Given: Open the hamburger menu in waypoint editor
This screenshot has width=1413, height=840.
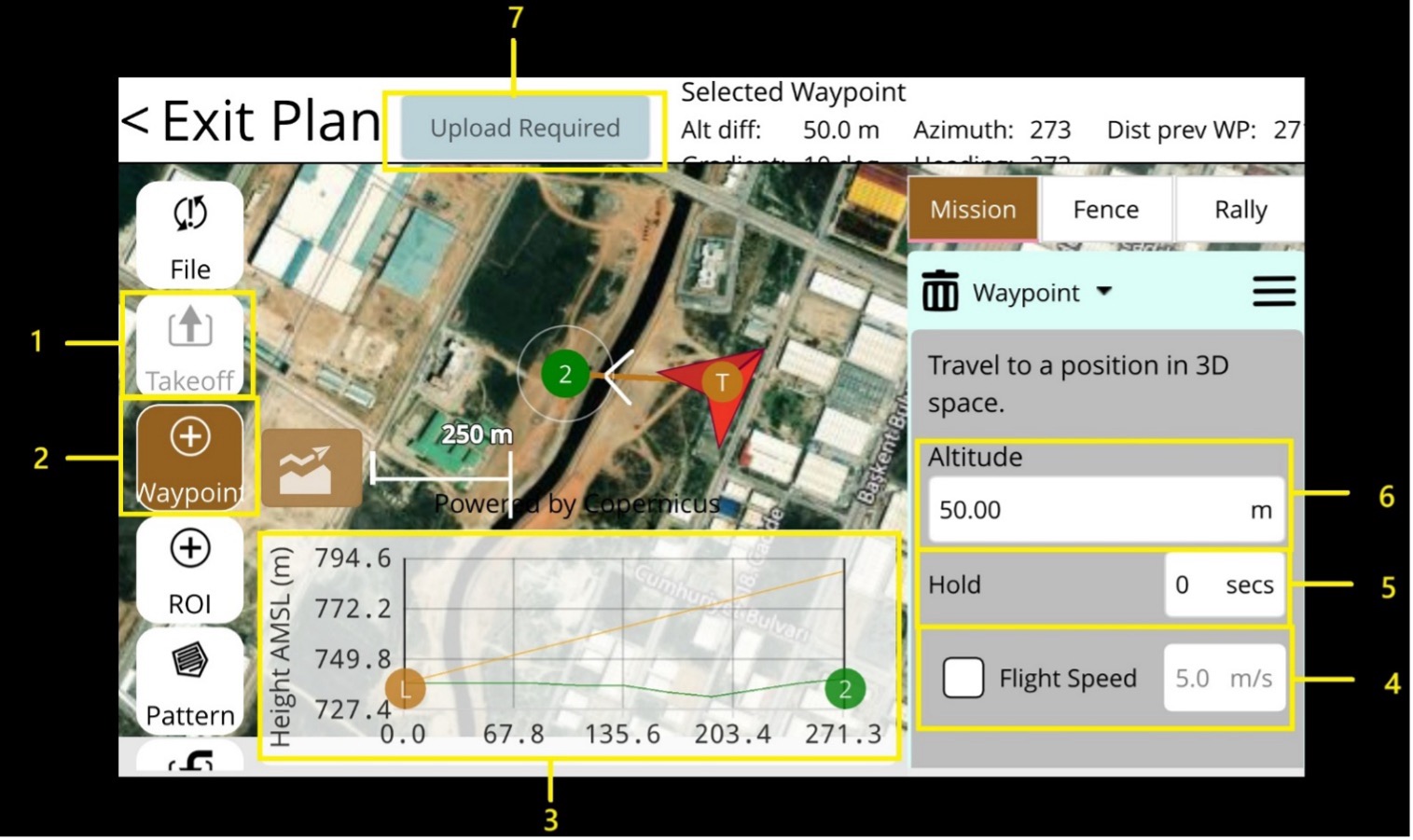Looking at the screenshot, I should click(x=1273, y=292).
